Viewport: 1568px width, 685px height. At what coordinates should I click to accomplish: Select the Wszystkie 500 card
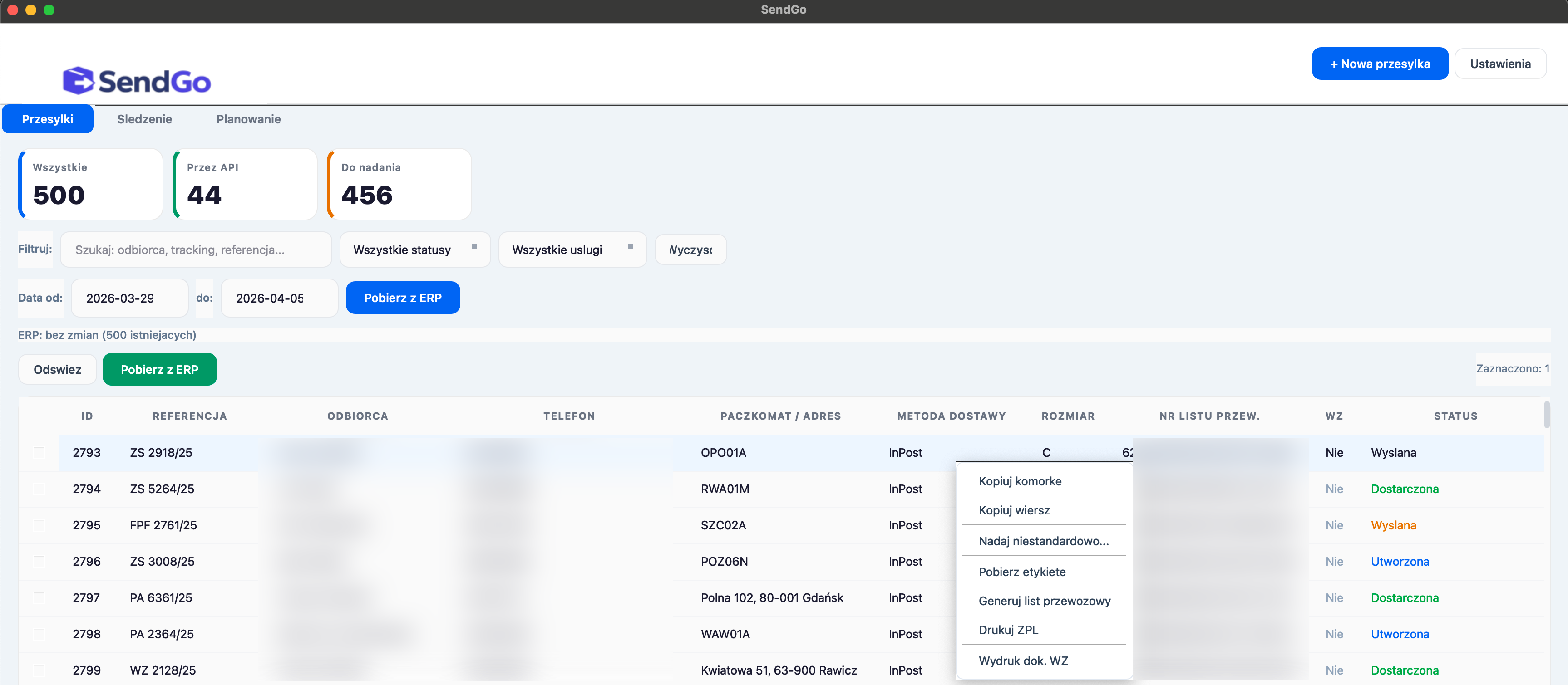click(91, 184)
